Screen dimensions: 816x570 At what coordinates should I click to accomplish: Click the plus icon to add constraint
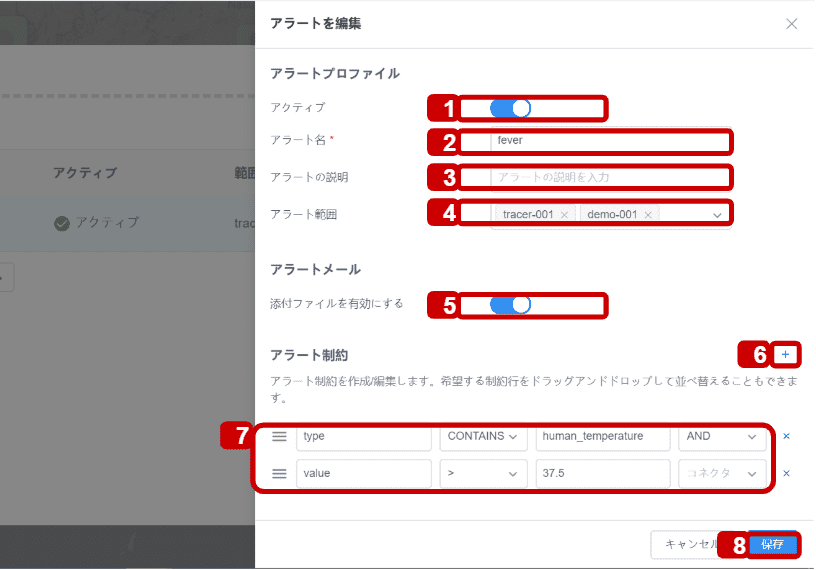(785, 355)
